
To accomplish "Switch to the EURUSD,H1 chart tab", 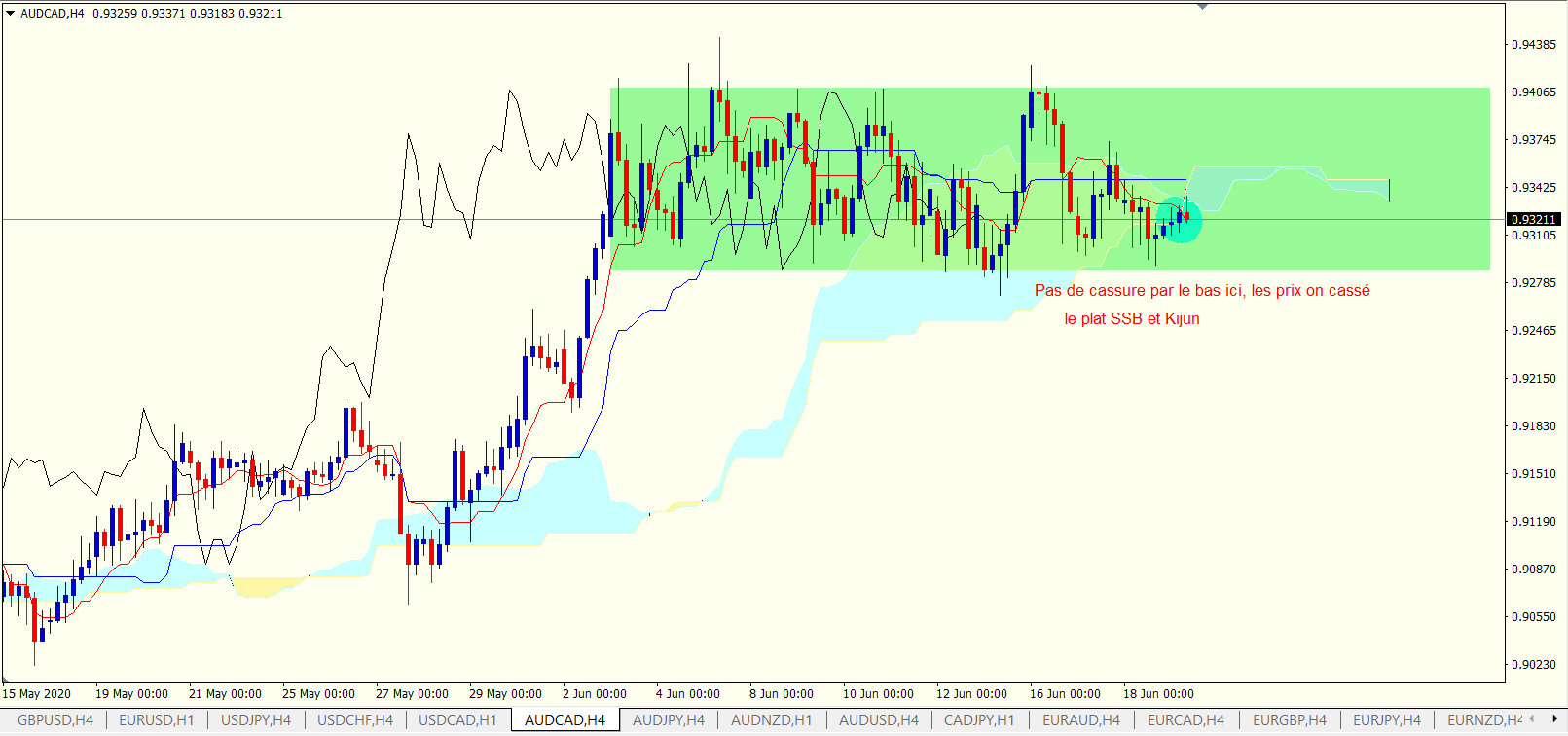I will click(x=157, y=720).
